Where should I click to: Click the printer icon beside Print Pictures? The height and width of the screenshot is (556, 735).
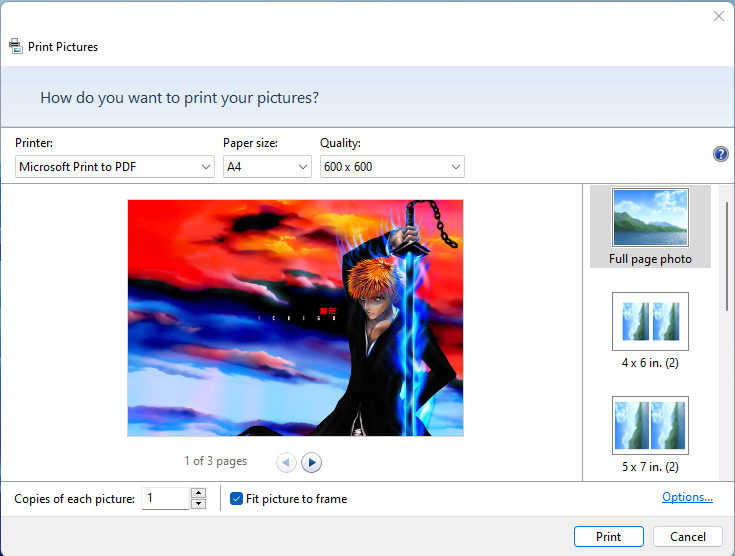pos(15,46)
